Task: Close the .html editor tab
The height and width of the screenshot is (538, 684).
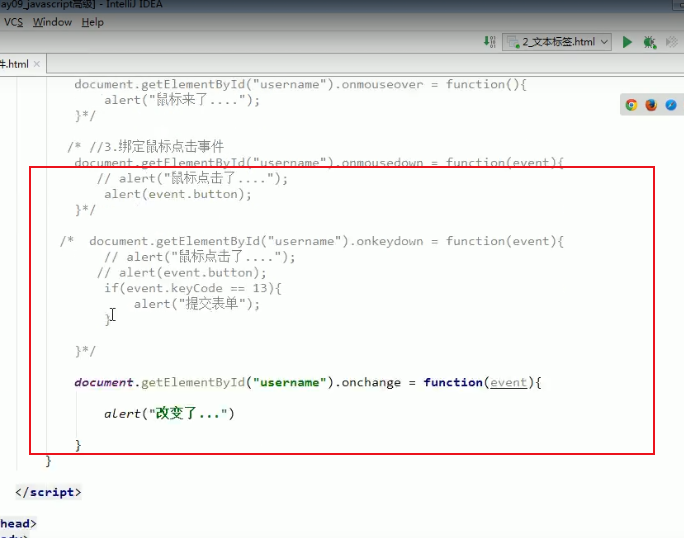Action: point(37,64)
